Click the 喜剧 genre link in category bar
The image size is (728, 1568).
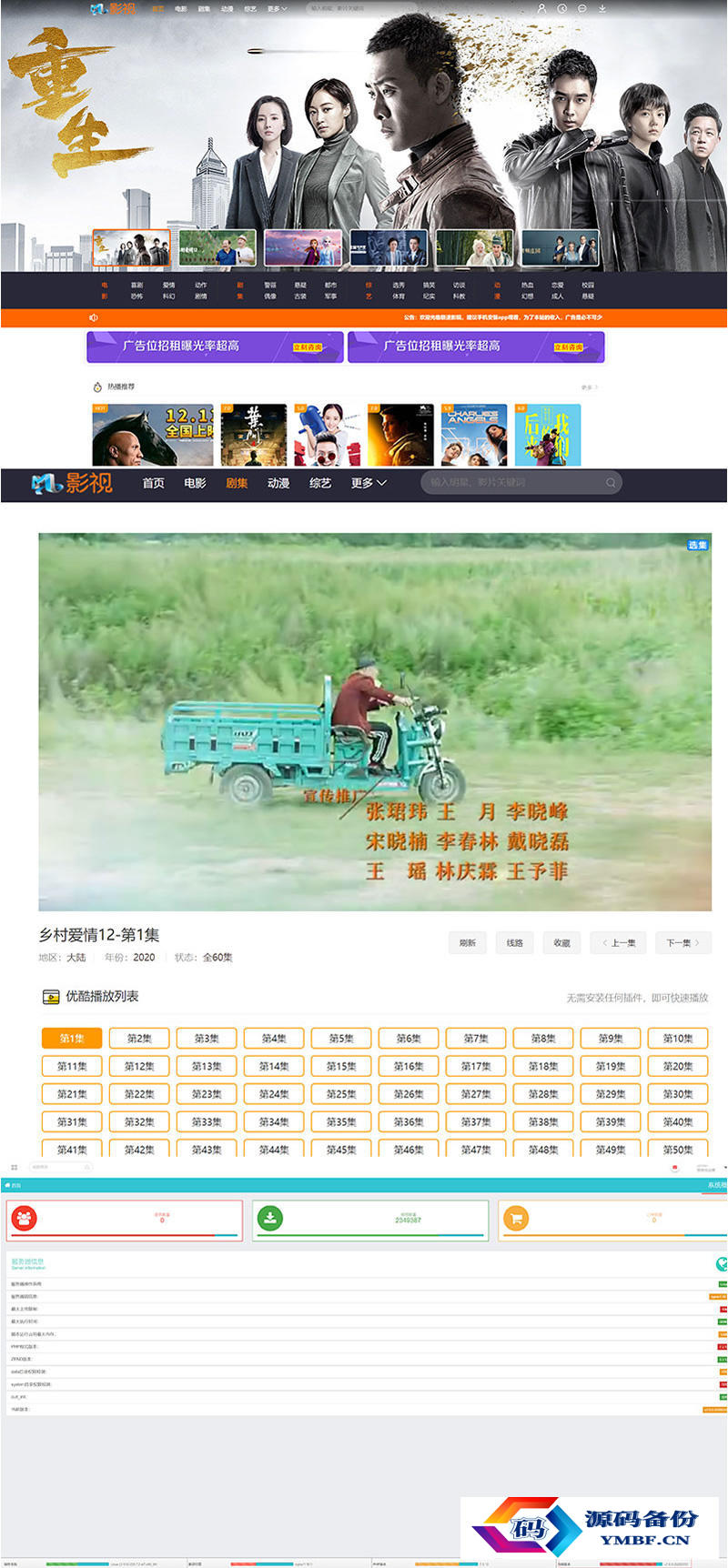pos(136,285)
